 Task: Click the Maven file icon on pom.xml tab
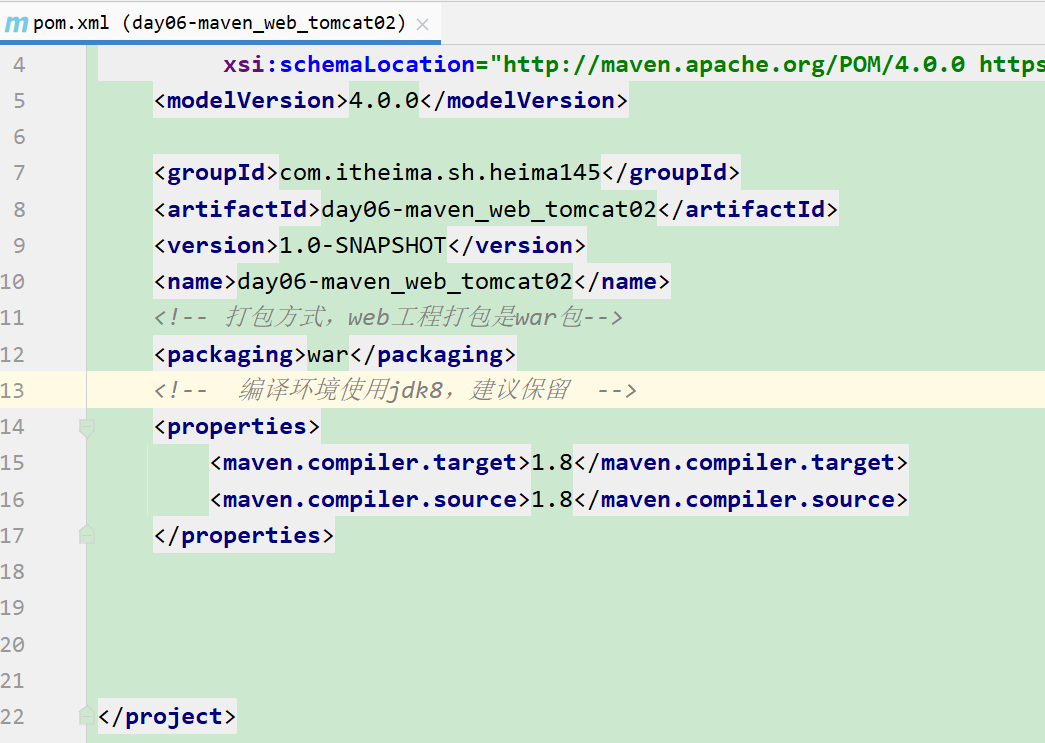pos(16,23)
